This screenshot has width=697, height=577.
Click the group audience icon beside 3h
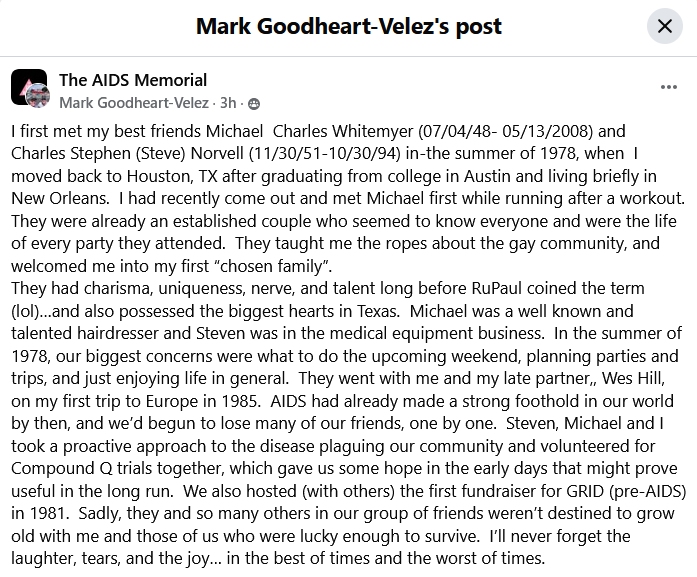[x=253, y=103]
